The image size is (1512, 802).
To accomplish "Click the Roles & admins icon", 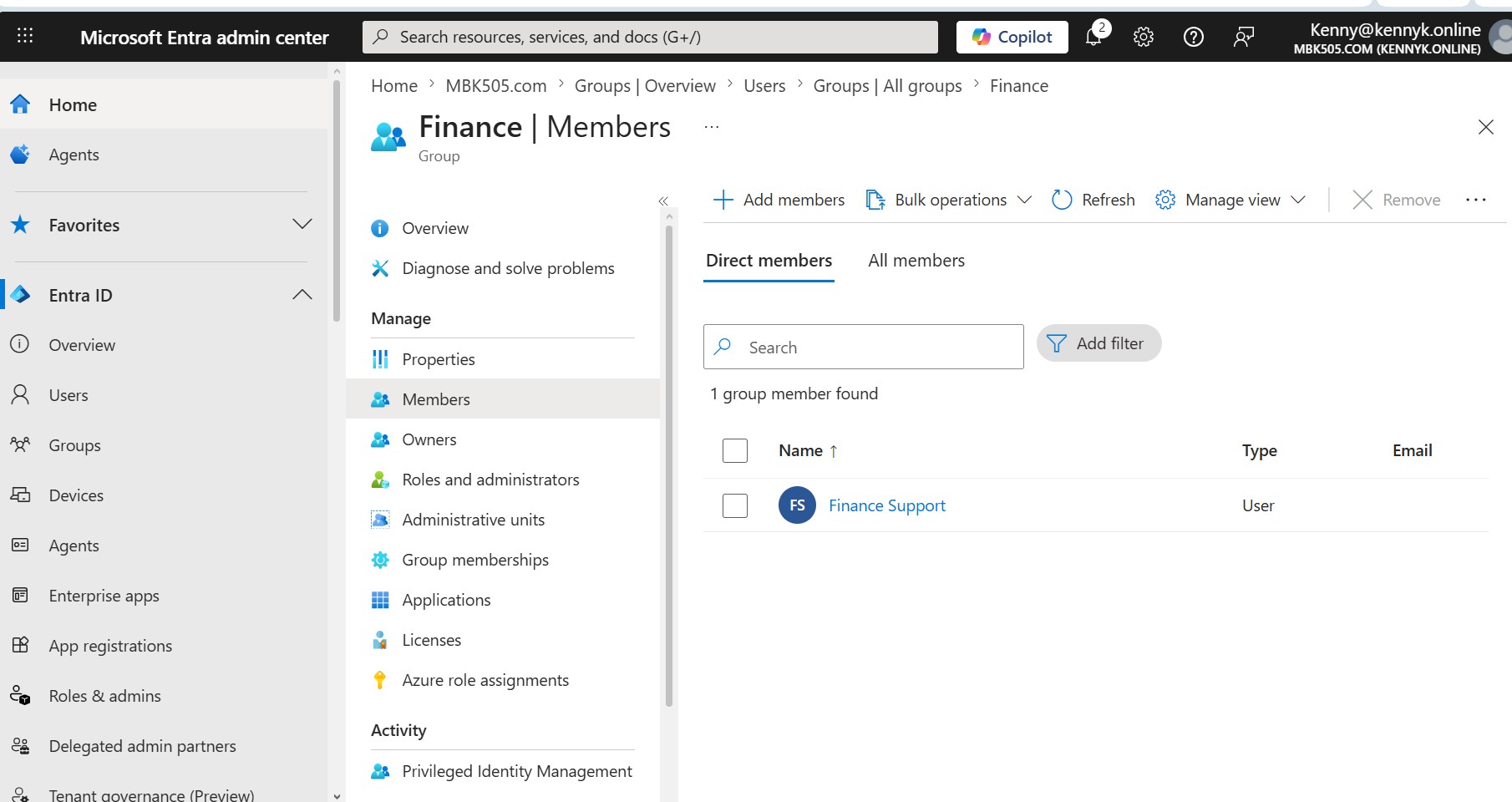I will coord(20,695).
